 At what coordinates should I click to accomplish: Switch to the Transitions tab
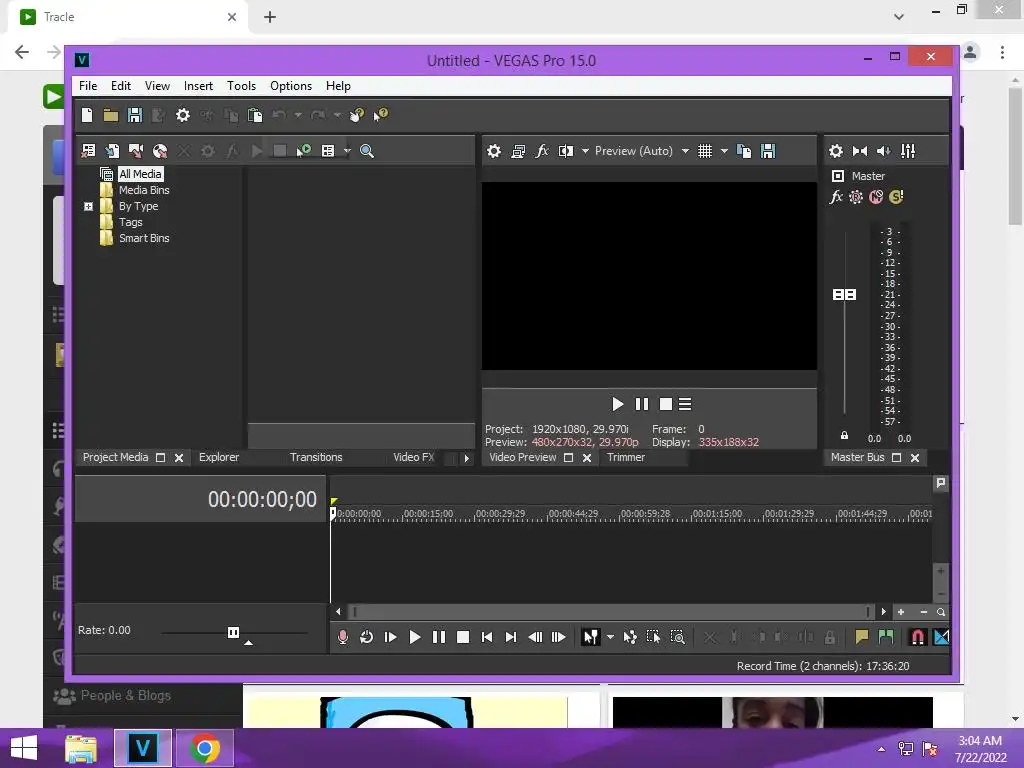(x=316, y=457)
